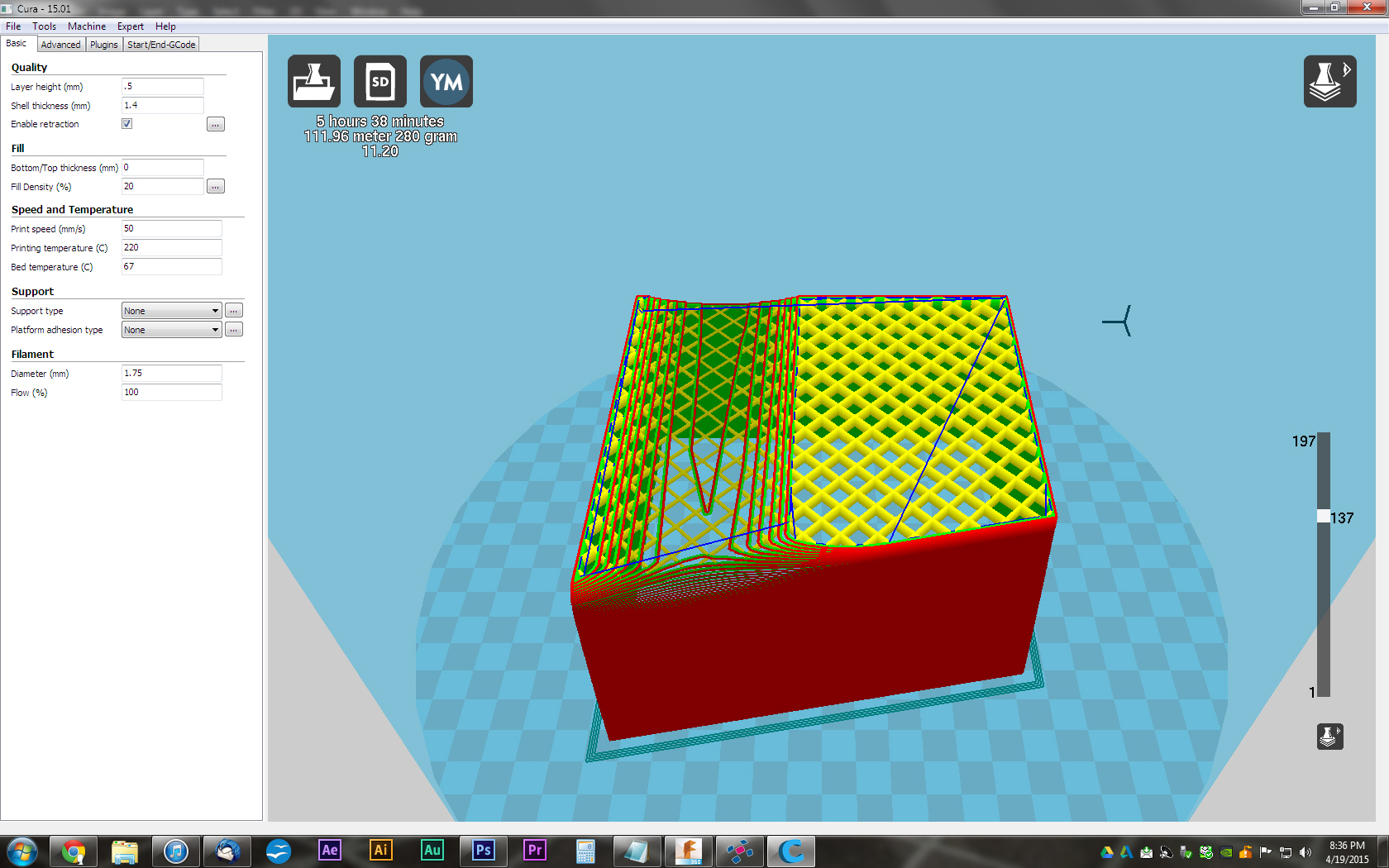Click the Layer height input field
Screen dimensions: 1389x868
pos(162,87)
